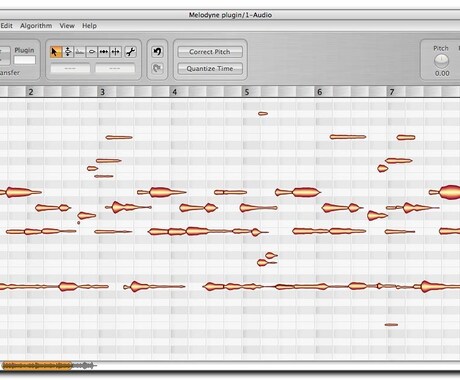Click the first note value field under tools
The width and height of the screenshot is (460, 380).
click(70, 68)
